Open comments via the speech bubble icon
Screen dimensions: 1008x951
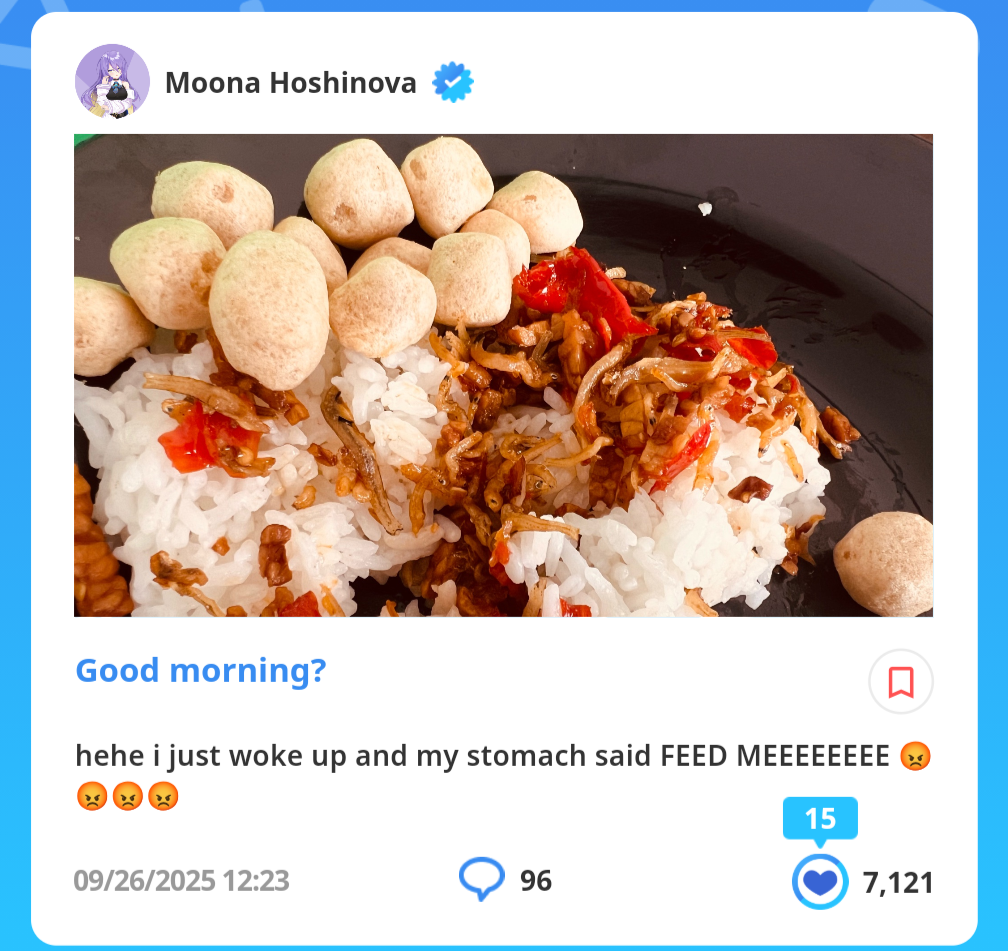[x=482, y=879]
